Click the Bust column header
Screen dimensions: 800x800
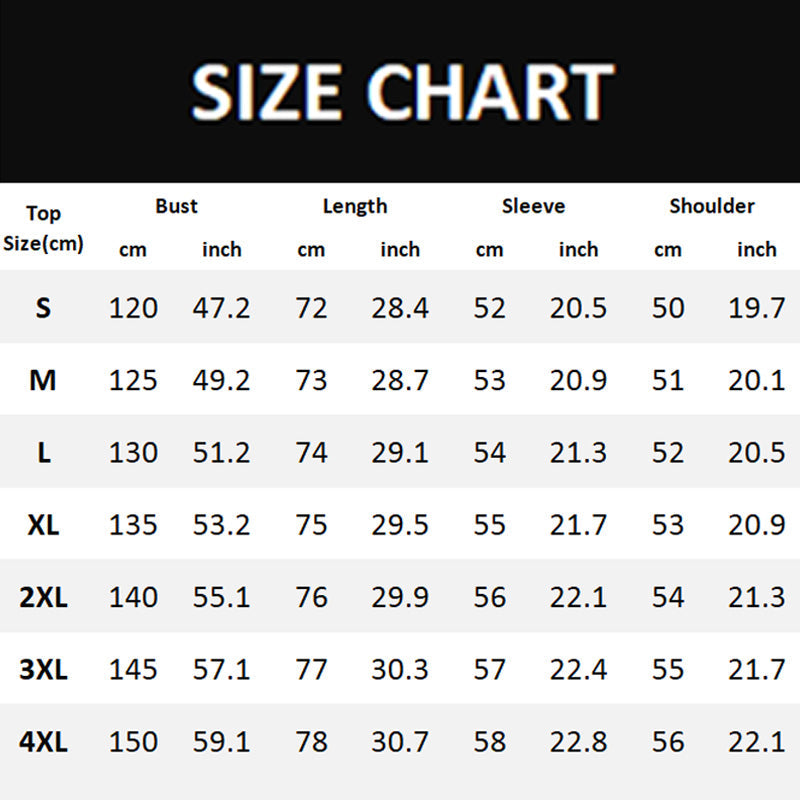tap(176, 206)
